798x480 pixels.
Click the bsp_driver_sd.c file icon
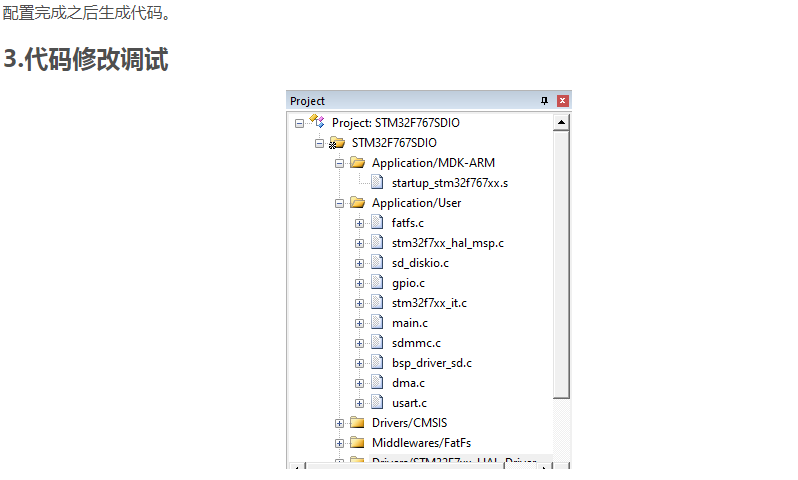tap(377, 362)
